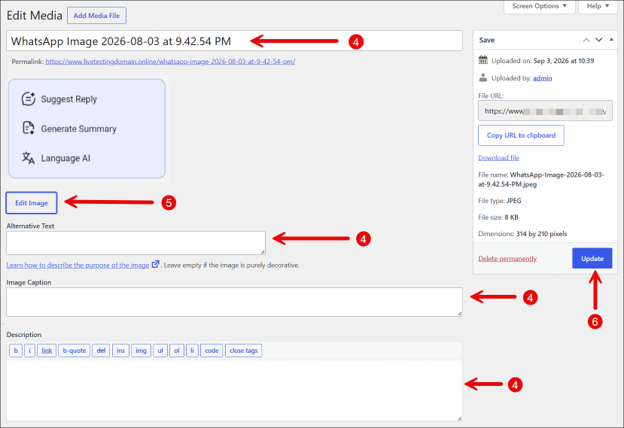
Task: Click Uploaded on Sep 3, 2026 text
Action: coord(543,61)
